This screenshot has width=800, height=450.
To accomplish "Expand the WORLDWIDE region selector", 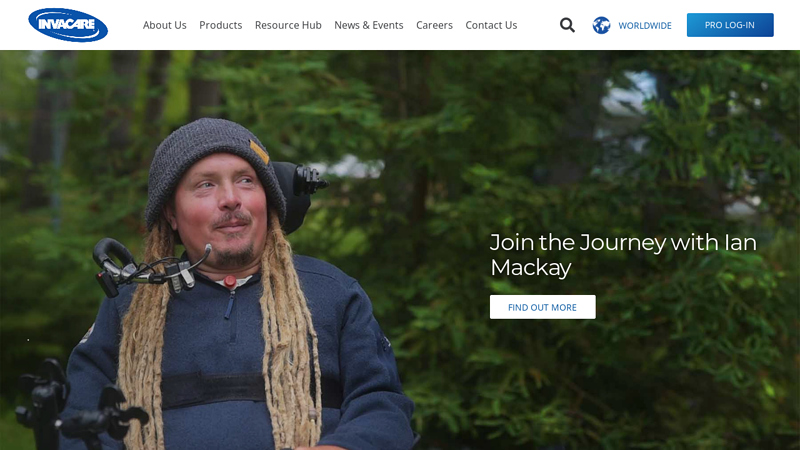I will tap(645, 26).
